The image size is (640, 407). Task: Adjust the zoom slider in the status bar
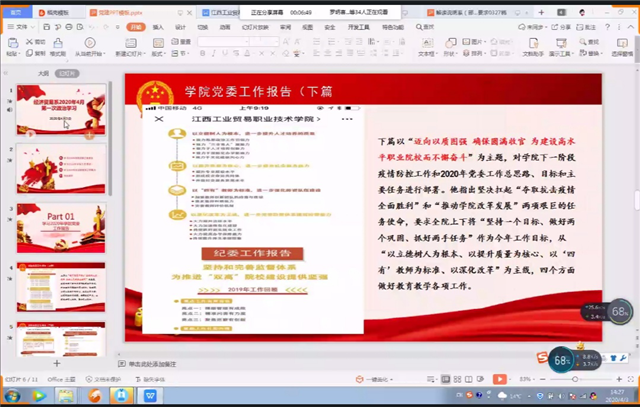tap(575, 380)
